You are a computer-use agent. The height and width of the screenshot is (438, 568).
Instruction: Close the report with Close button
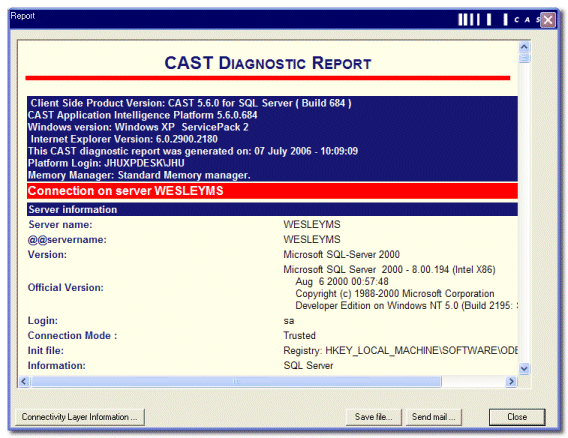[x=517, y=417]
